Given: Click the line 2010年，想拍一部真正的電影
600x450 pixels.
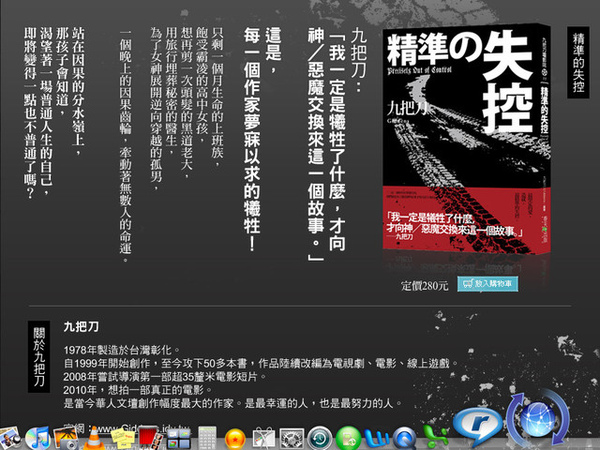Looking at the screenshot, I should click(138, 390).
